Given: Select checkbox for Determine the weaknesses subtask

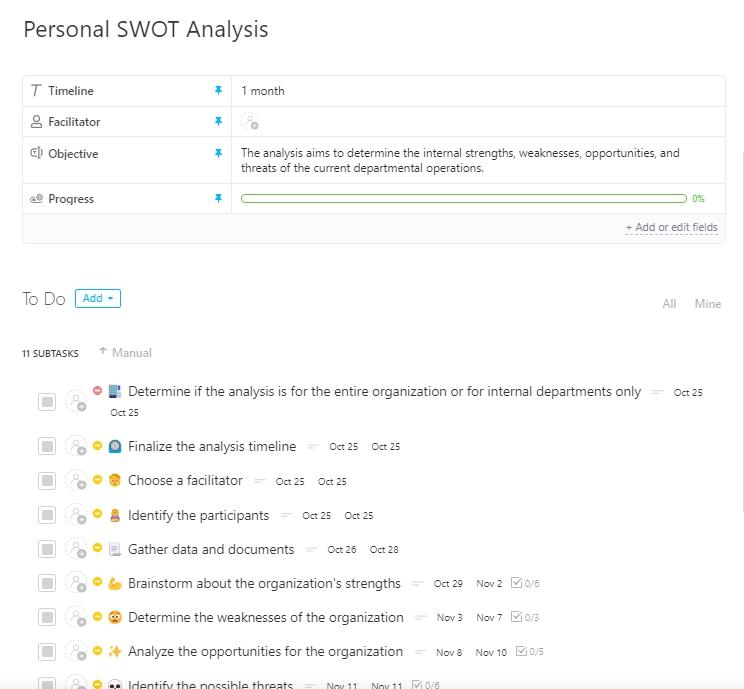Looking at the screenshot, I should click(47, 617).
